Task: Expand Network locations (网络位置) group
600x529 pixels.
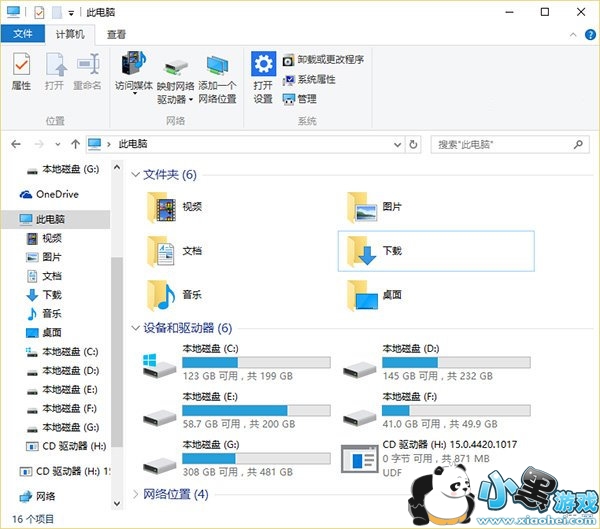Action: click(x=135, y=494)
